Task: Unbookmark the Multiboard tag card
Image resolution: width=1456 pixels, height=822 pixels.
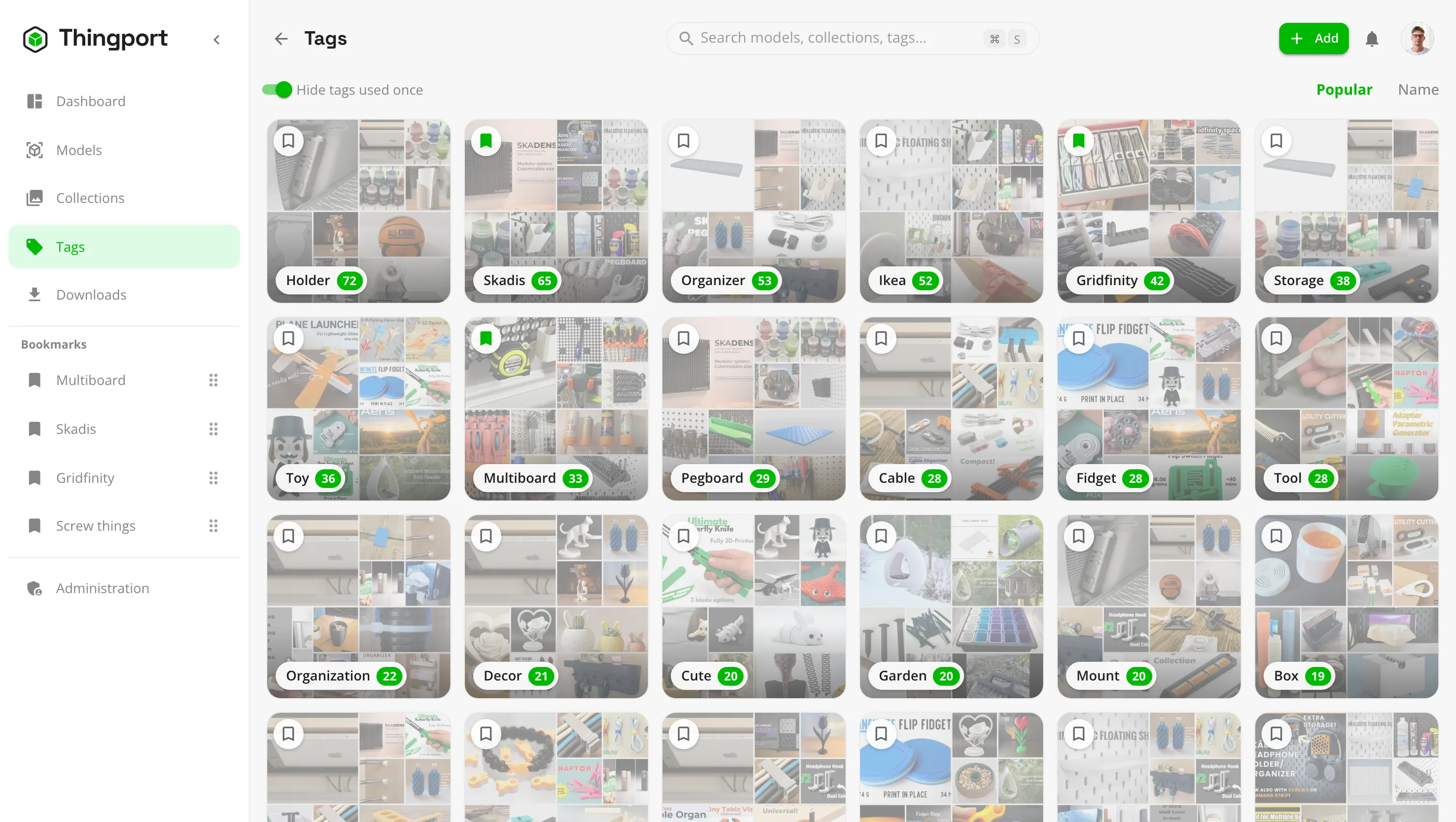Action: [486, 339]
